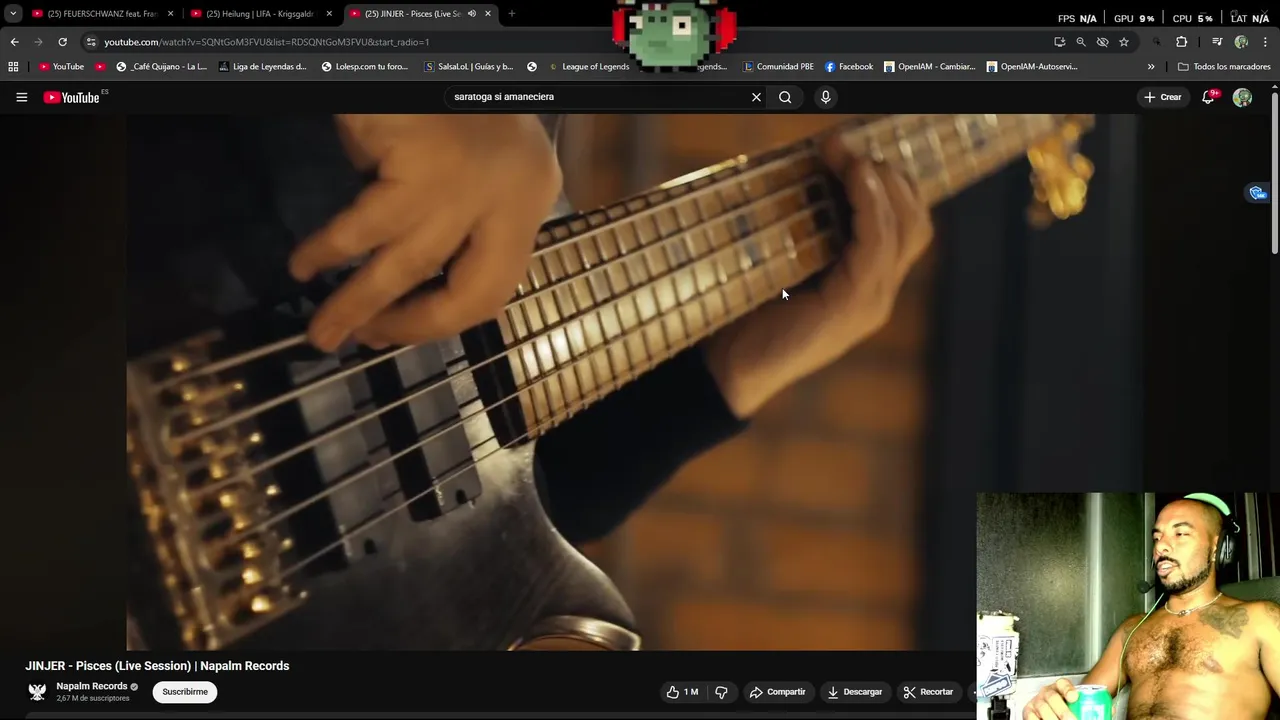Viewport: 1280px width, 720px height.
Task: Go back in browser history
Action: (14, 42)
